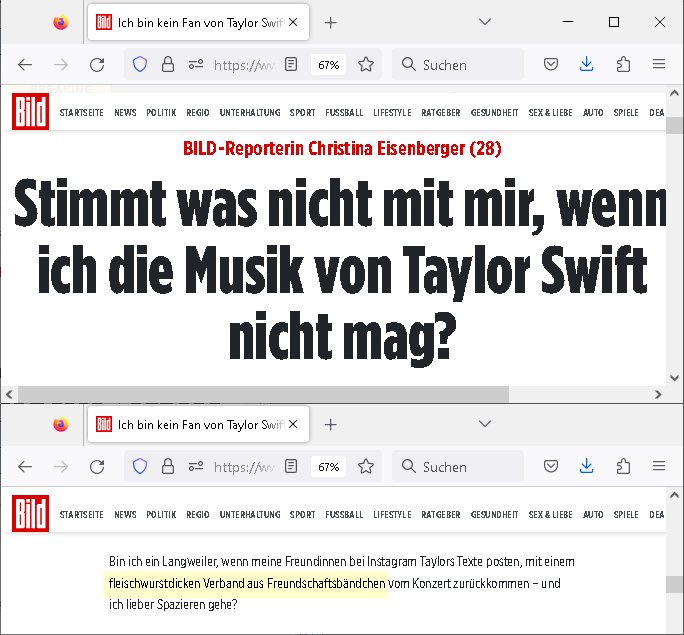Screen dimensions: 684x635
Task: Open Downloads arrow in upper window toolbar
Action: (x=586, y=64)
